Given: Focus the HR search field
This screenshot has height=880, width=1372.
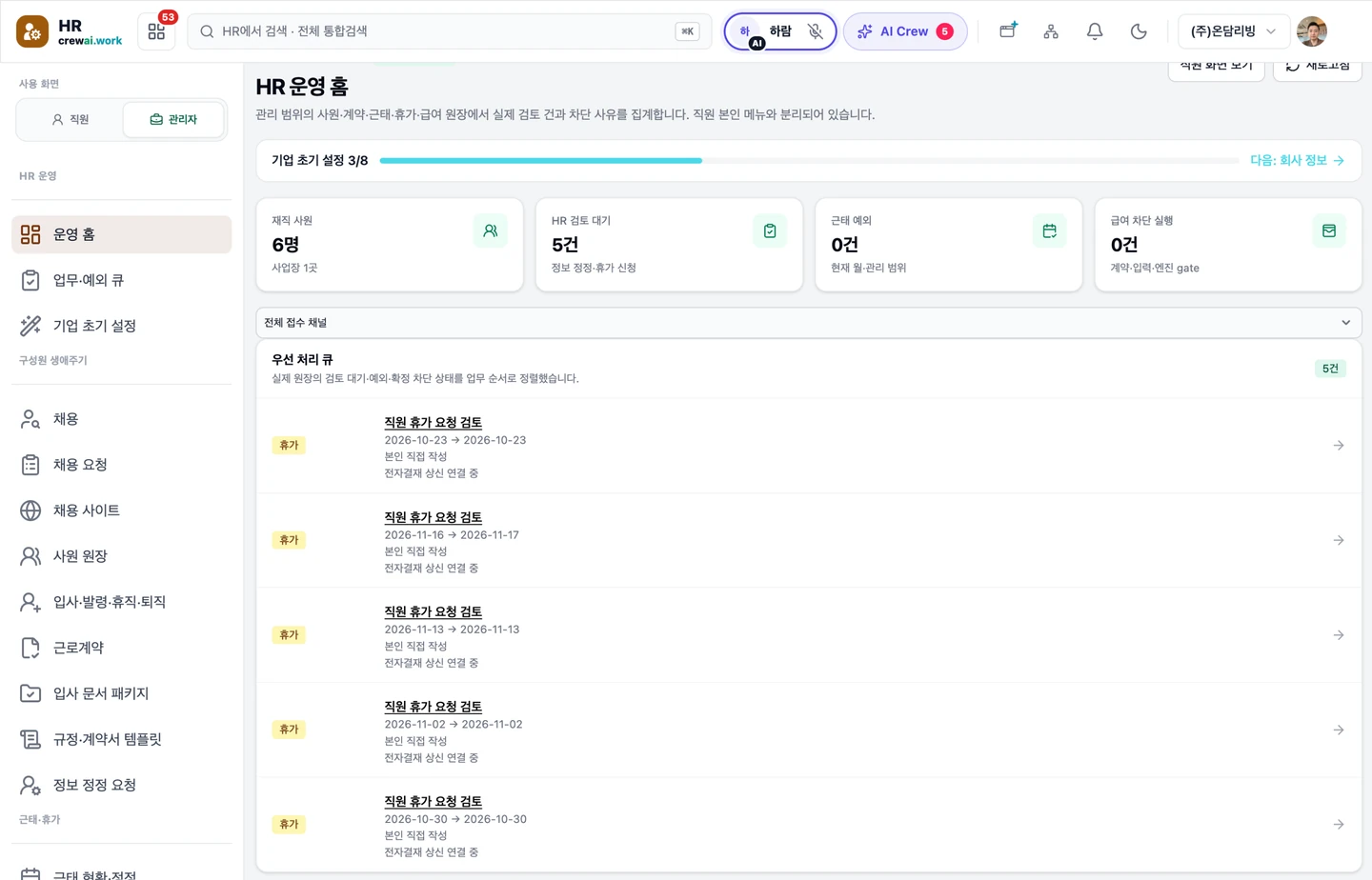Looking at the screenshot, I should [x=450, y=31].
